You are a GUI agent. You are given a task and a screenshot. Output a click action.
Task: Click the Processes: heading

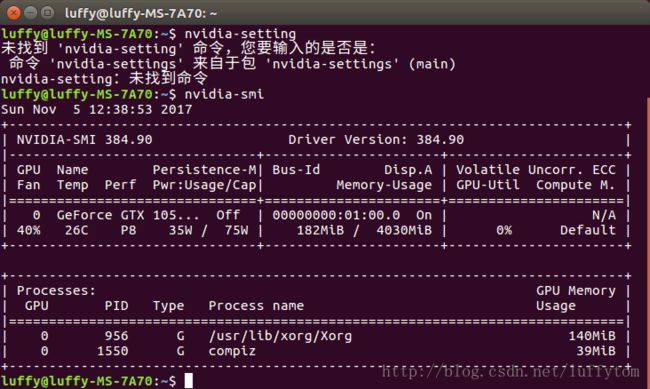[x=56, y=291]
